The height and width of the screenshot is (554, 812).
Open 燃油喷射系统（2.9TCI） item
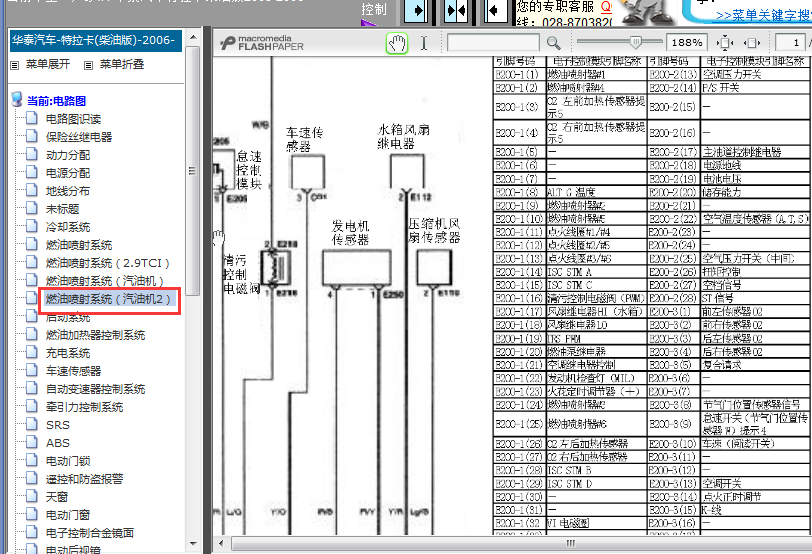pyautogui.click(x=108, y=263)
